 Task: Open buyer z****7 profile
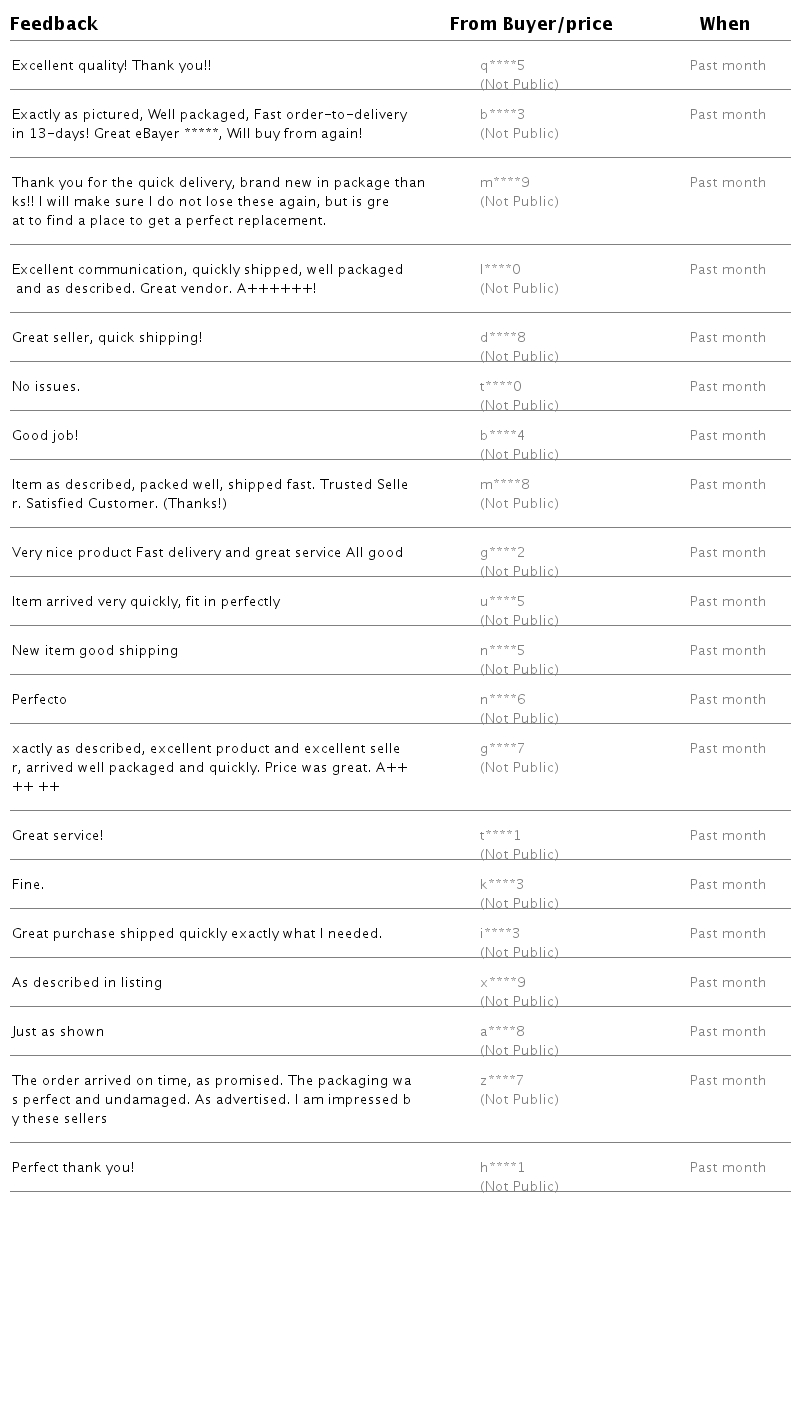501,1081
